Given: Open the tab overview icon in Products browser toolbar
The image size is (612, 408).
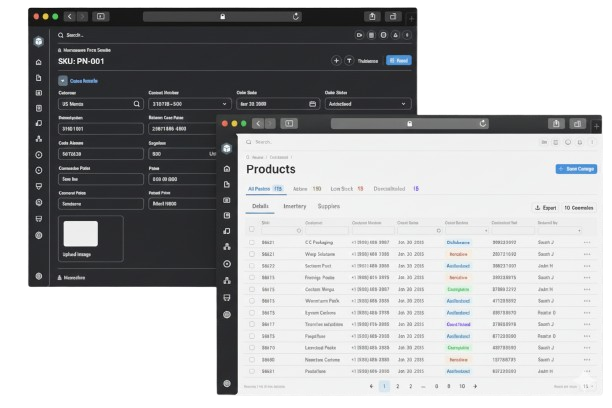Looking at the screenshot, I should 577,123.
